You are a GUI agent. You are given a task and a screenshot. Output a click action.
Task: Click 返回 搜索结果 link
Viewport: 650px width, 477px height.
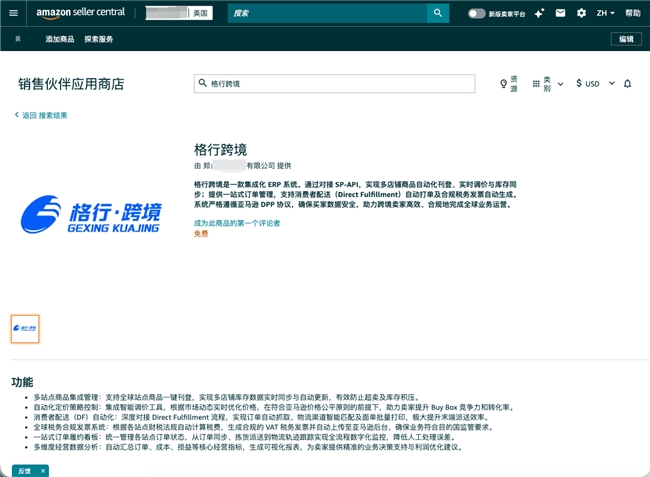click(42, 116)
